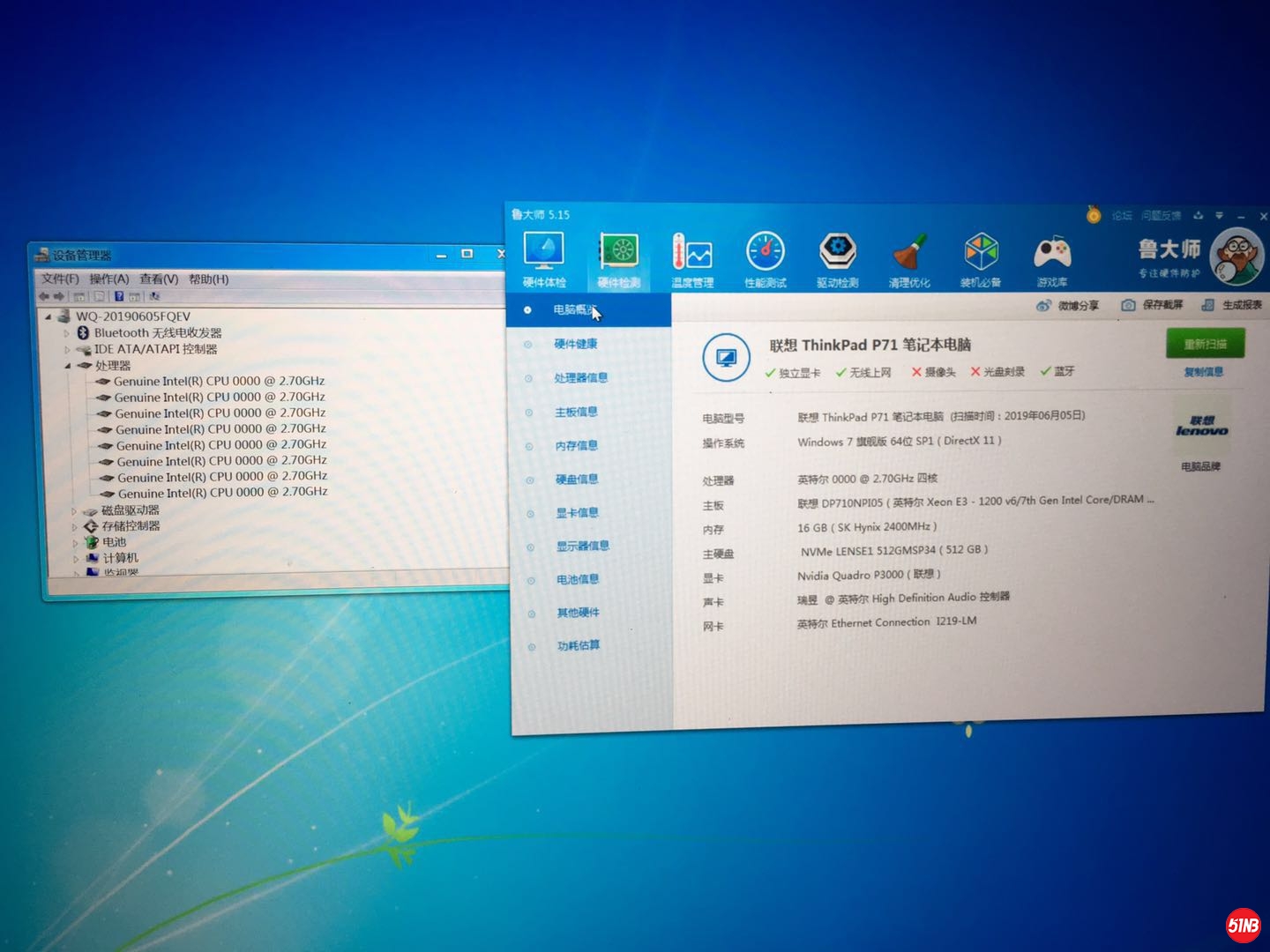Click the 微博分享 Weibo share icon
1270x952 pixels.
(1044, 306)
